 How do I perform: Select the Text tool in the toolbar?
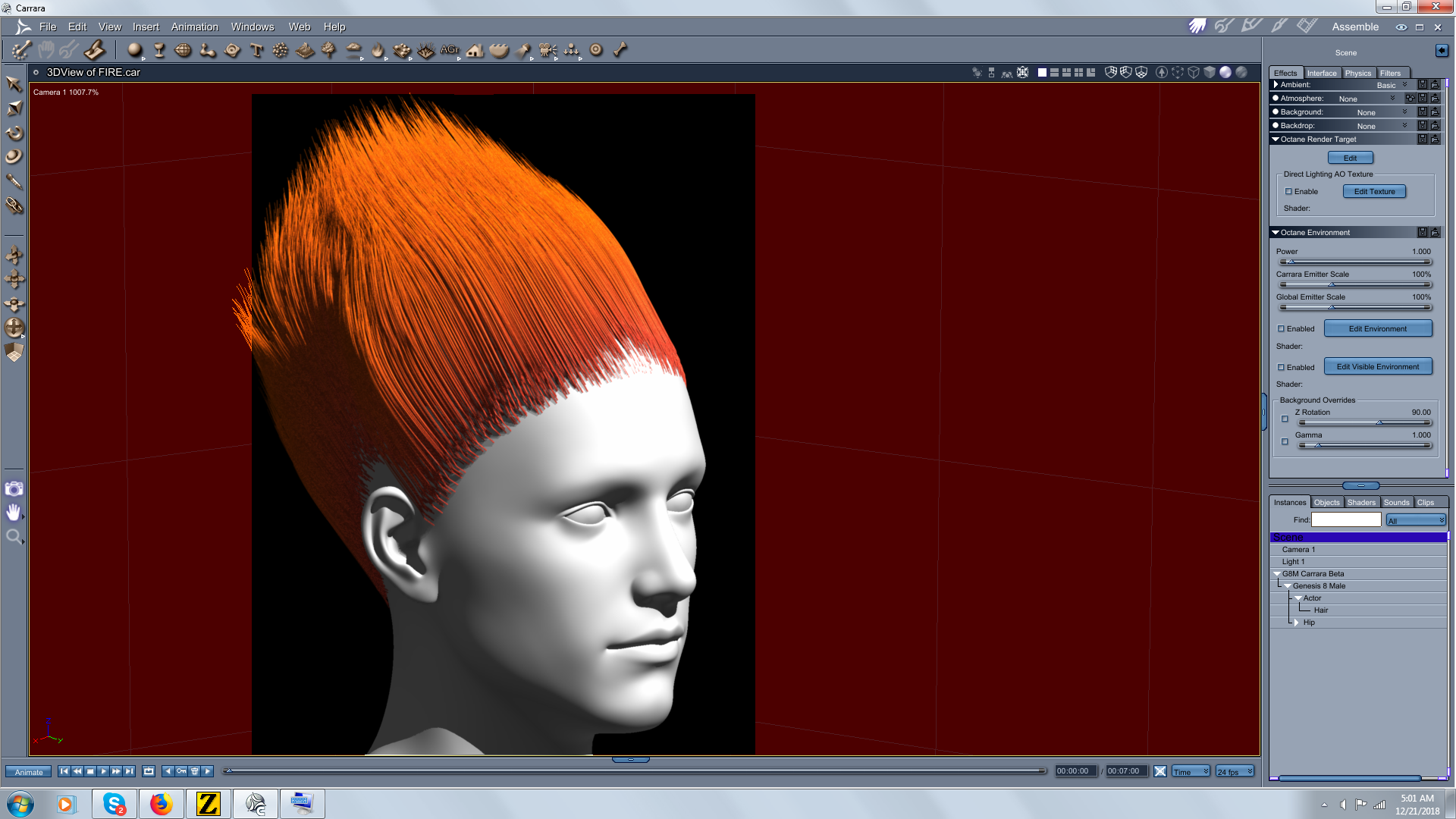(x=256, y=51)
